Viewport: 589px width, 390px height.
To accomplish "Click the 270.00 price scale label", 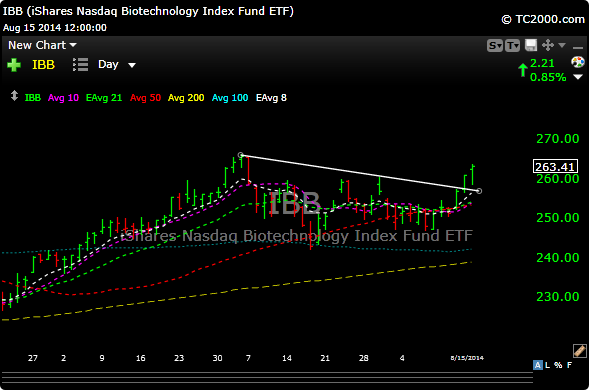I will pos(557,139).
